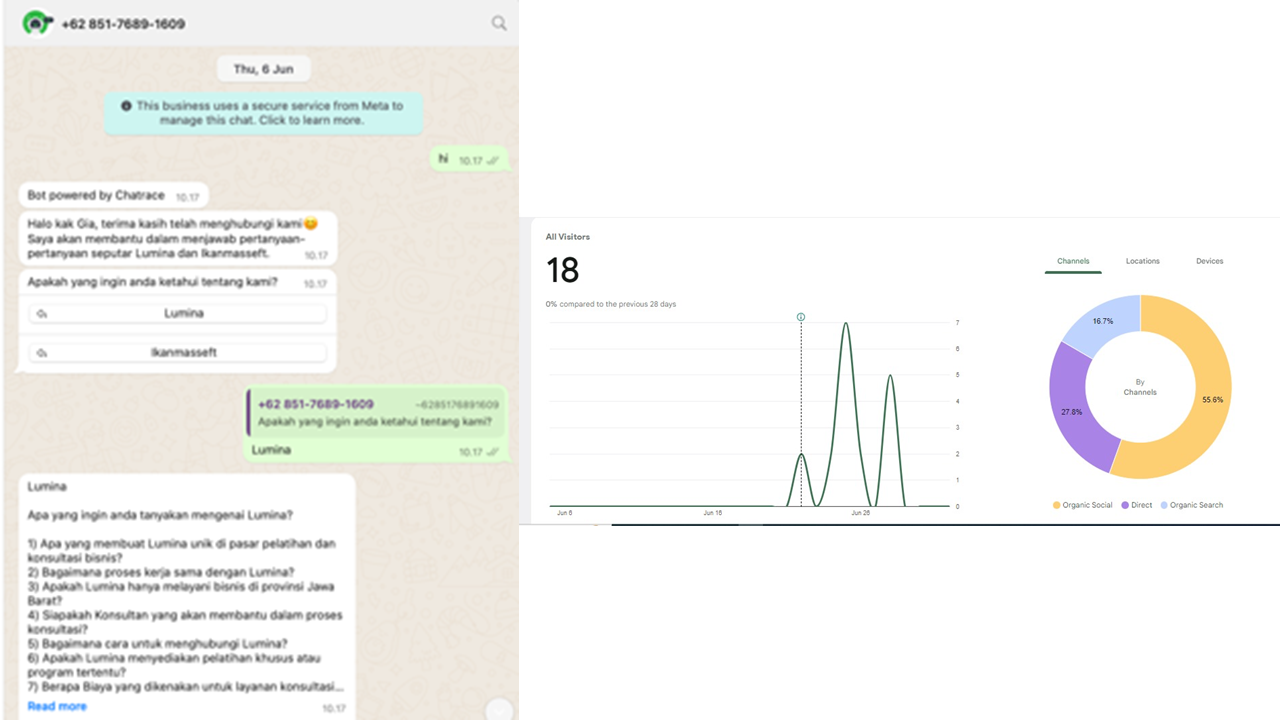Click the Organic Search legend dot

pos(1164,505)
